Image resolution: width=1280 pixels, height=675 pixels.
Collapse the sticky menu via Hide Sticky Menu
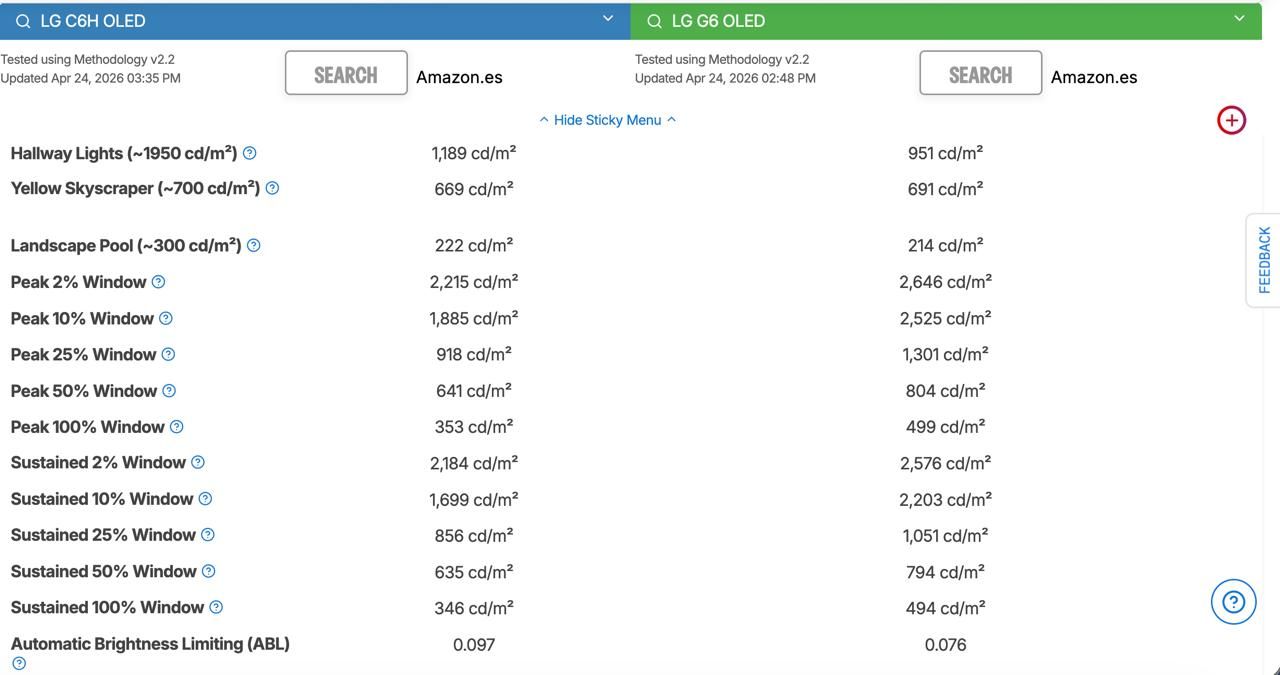coord(607,120)
